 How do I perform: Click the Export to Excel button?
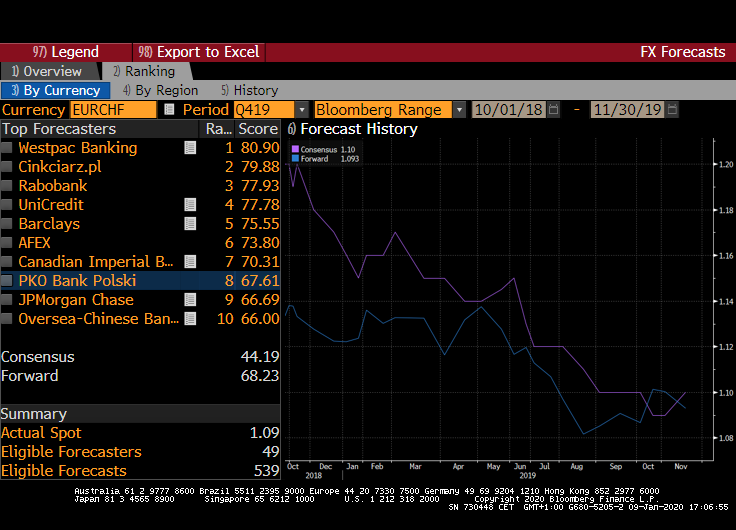coord(200,52)
